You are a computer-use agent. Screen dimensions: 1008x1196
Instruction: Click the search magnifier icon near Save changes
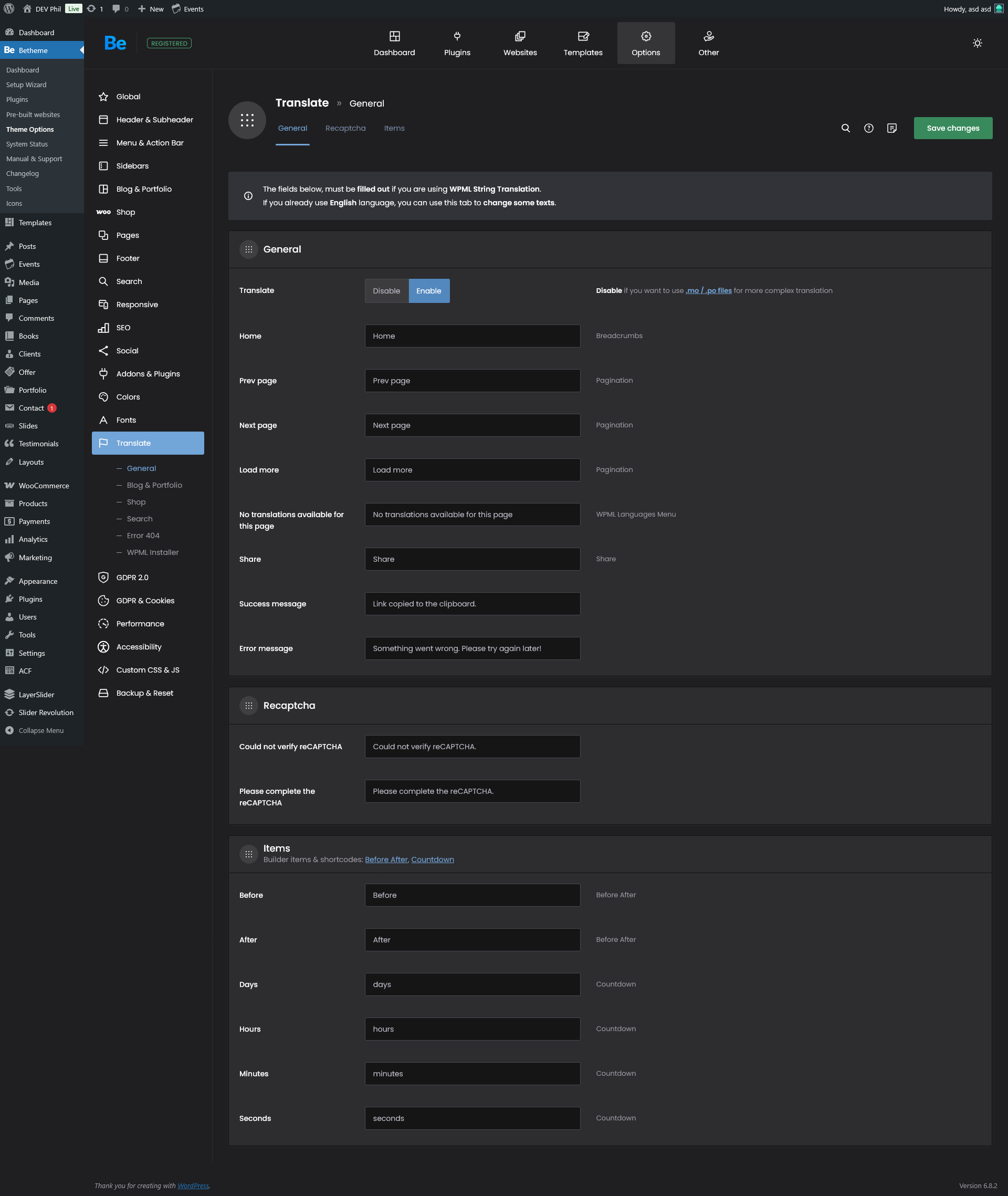tap(845, 128)
